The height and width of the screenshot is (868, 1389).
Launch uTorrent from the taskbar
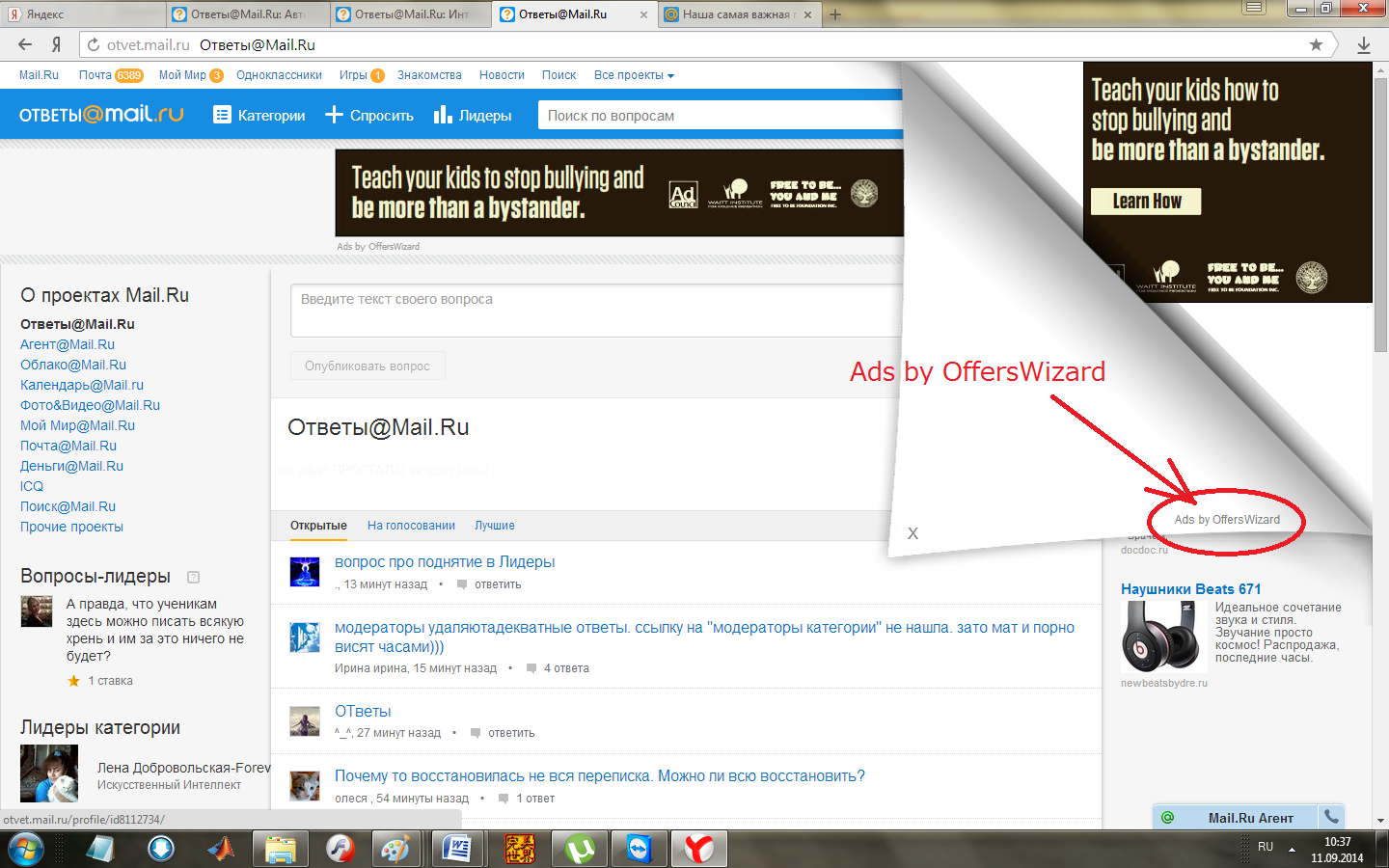(580, 849)
